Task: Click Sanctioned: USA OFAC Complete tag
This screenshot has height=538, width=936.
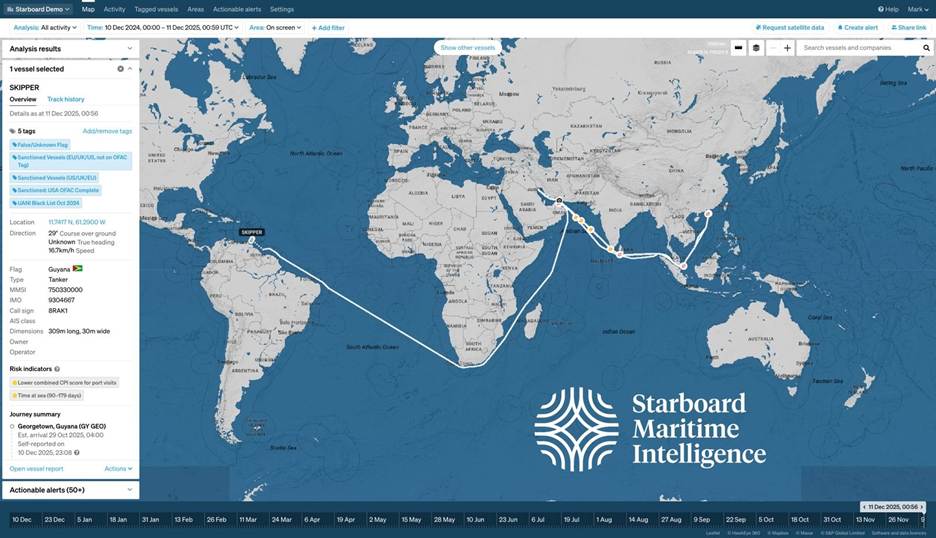Action: tap(56, 190)
